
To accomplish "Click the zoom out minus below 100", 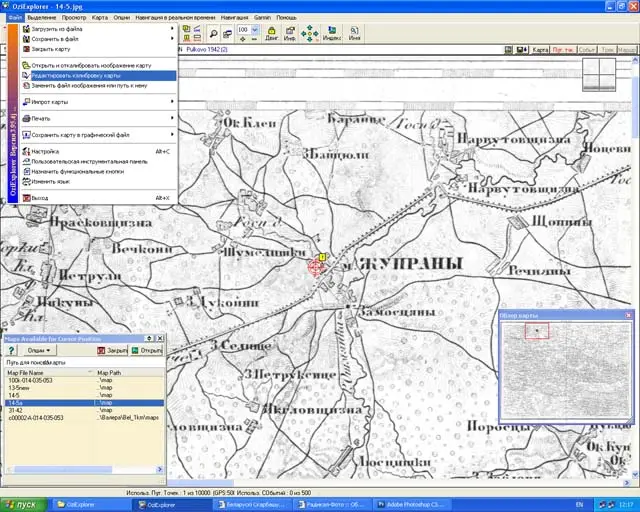I will coord(254,39).
